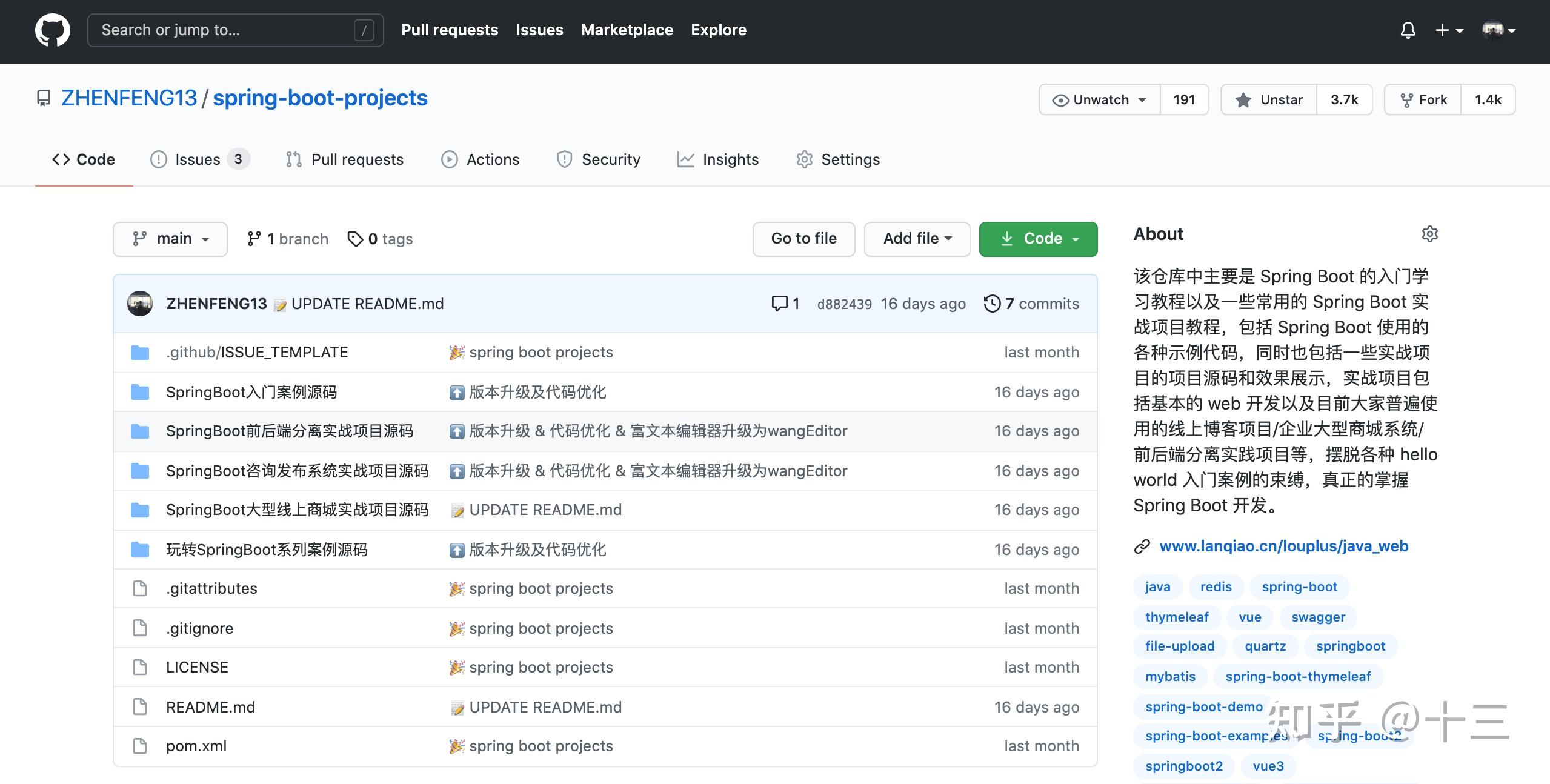1550x784 pixels.
Task: Toggle Unstar for this repository
Action: [1269, 100]
